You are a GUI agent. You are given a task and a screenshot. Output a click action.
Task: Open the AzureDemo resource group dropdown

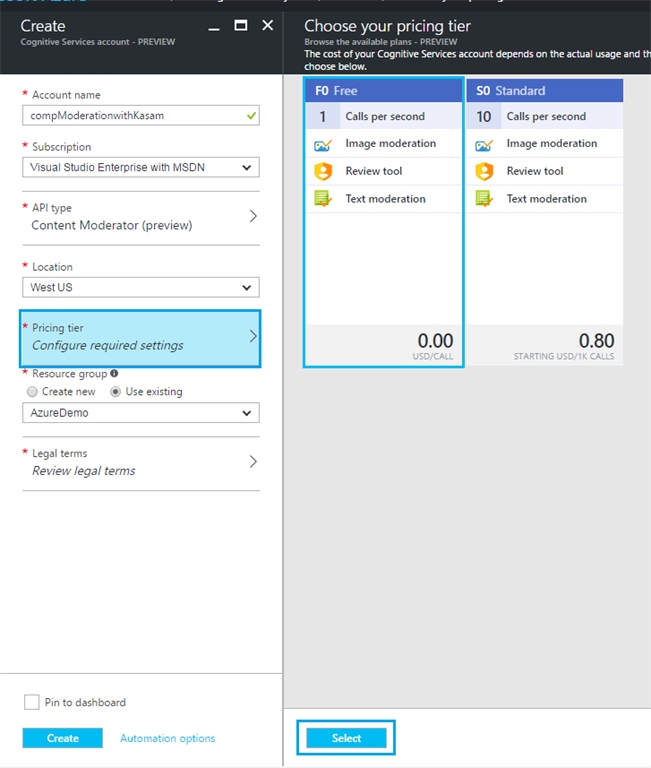pos(141,413)
